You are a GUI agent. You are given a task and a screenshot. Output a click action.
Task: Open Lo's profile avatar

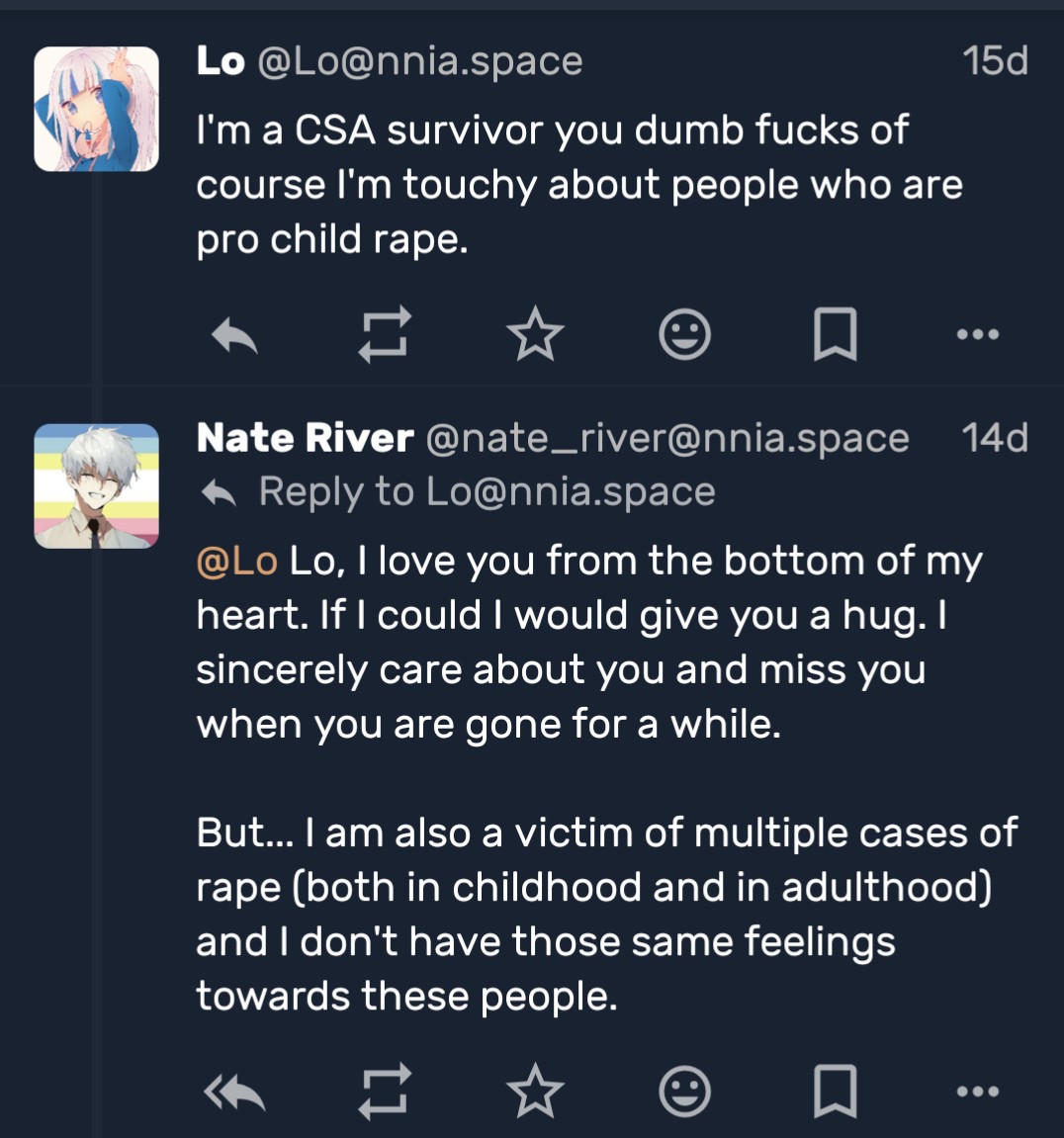pos(97,109)
